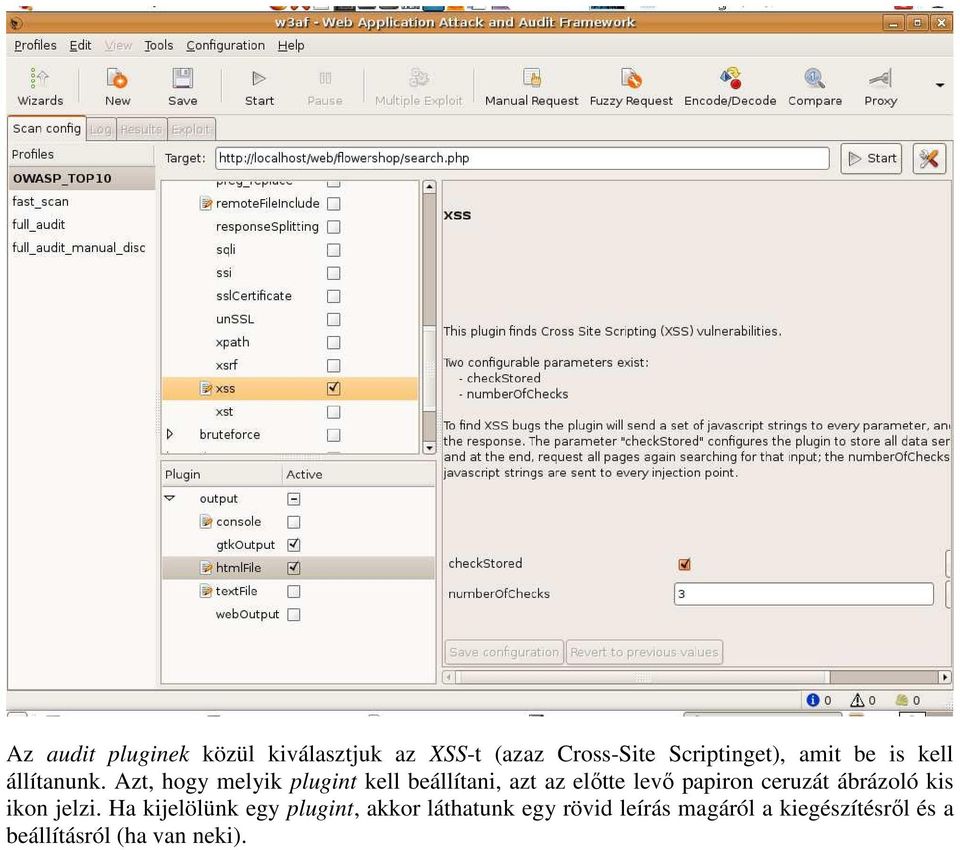Viewport: 960px width, 850px height.
Task: Enable the remoteFileInclude plugin checkbox
Action: pyautogui.click(x=333, y=203)
